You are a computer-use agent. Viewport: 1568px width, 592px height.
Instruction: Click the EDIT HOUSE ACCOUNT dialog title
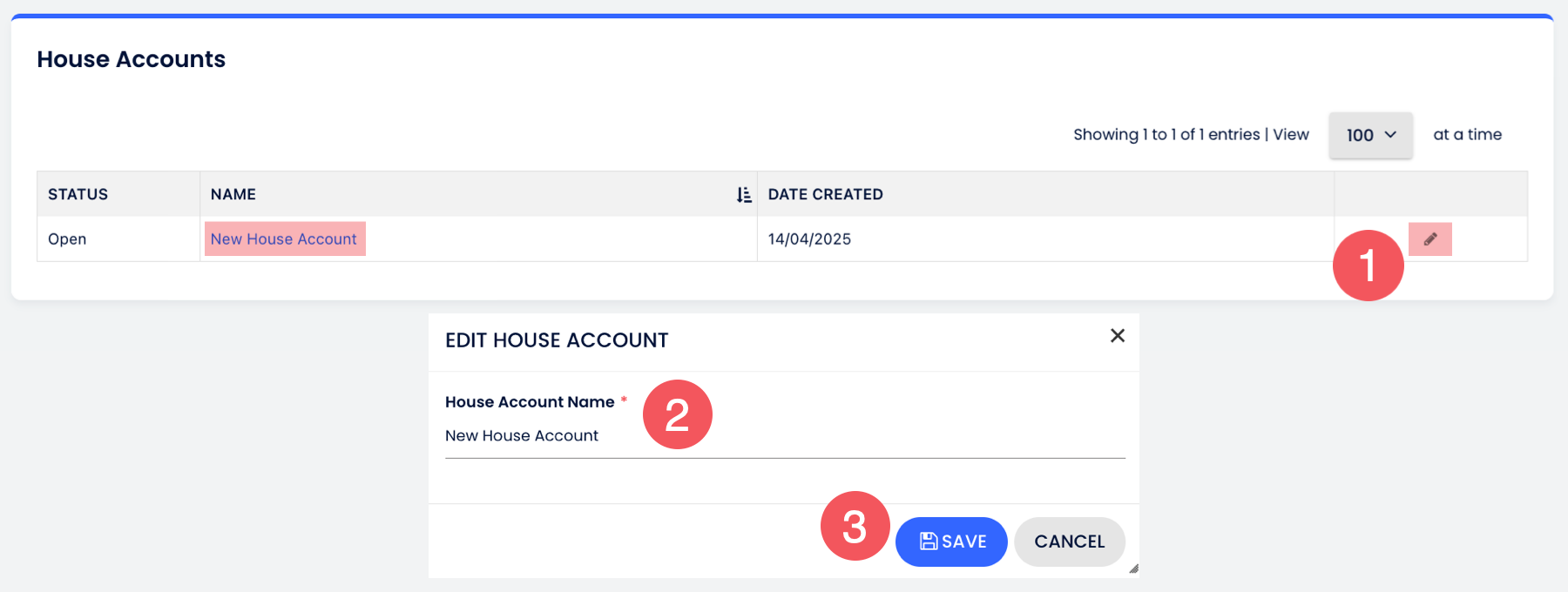[557, 340]
